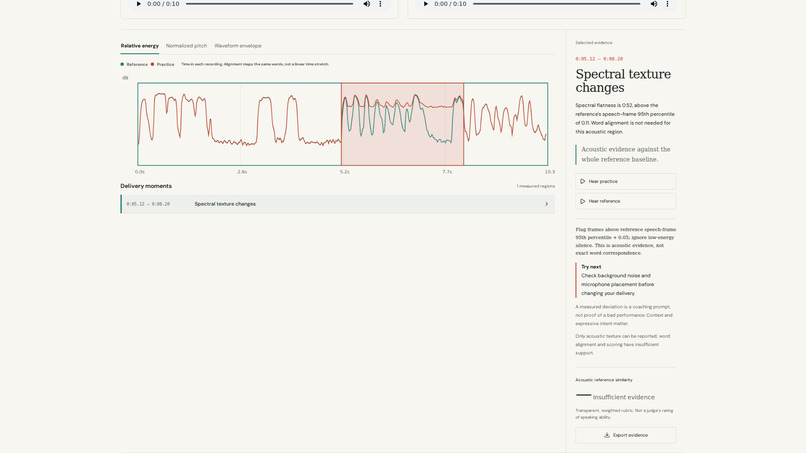Click the Hear practice button
This screenshot has height=453, width=806.
pos(626,182)
